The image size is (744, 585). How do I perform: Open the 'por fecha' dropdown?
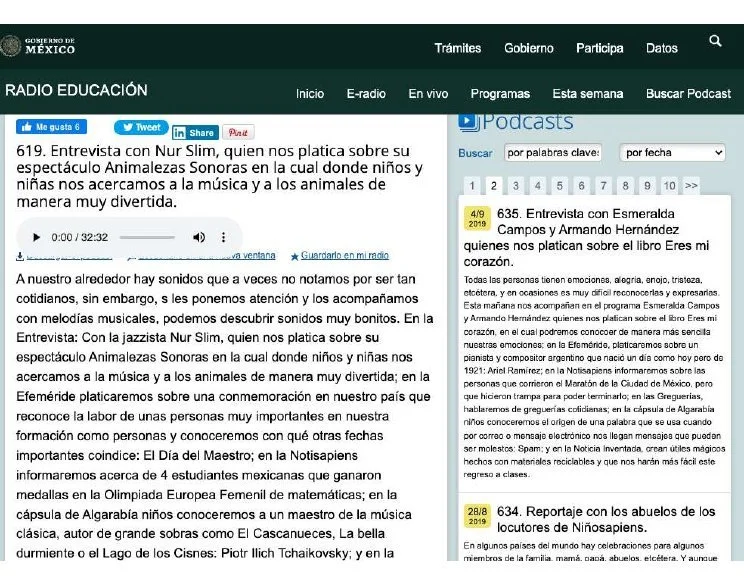tap(672, 153)
